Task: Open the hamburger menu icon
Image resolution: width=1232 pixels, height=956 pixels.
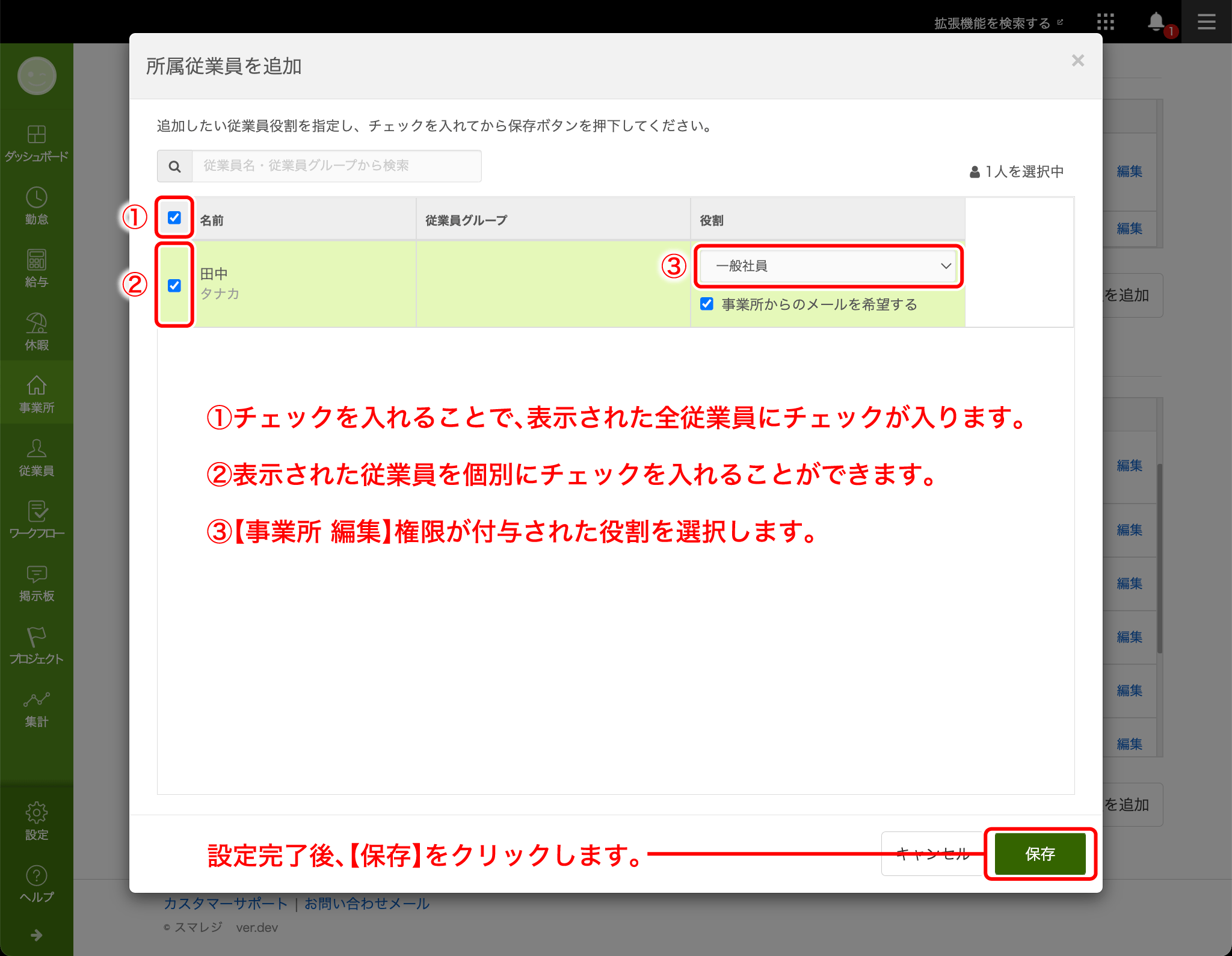Action: pyautogui.click(x=1206, y=22)
